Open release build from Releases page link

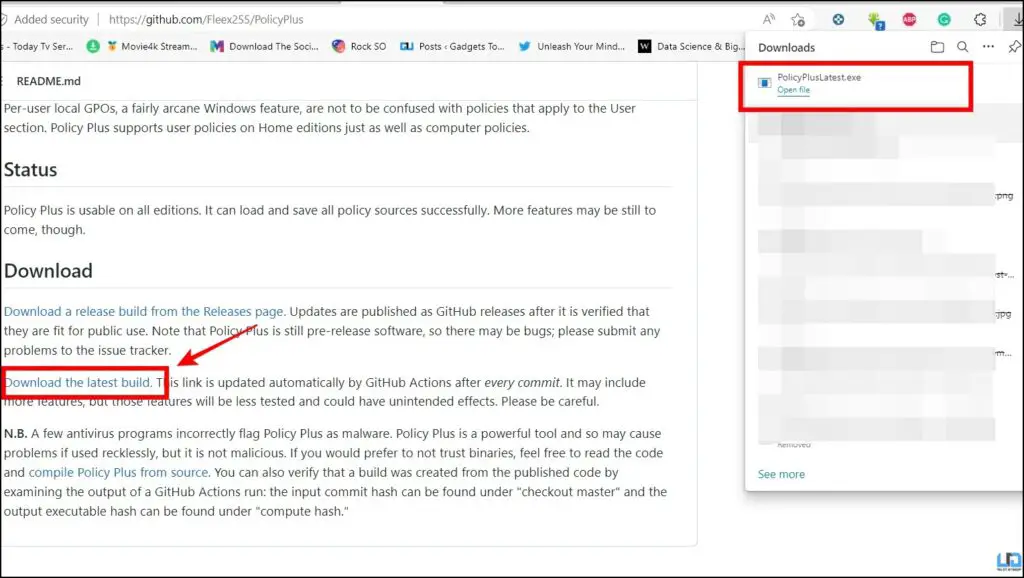point(144,312)
